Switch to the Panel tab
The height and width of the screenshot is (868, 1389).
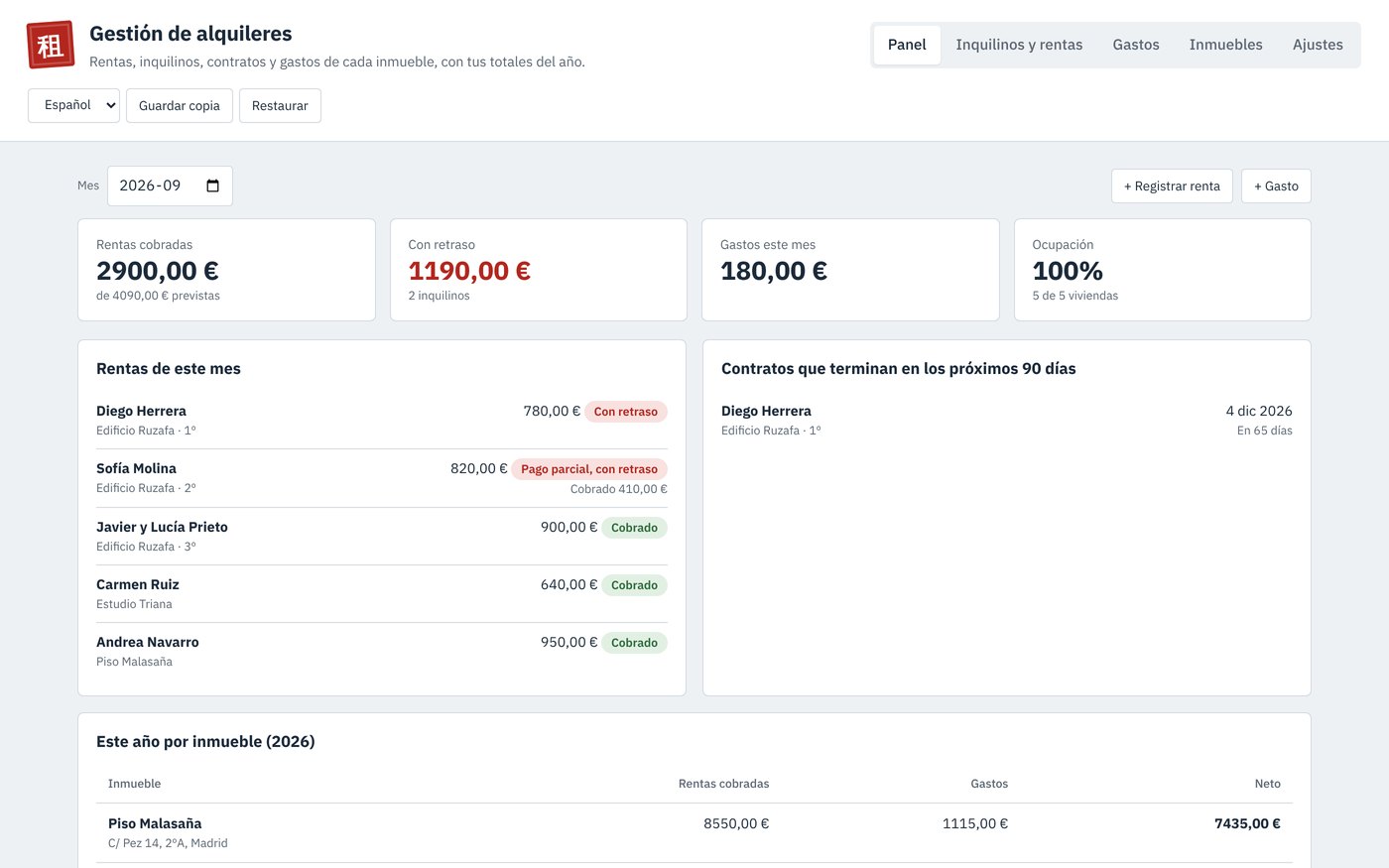pyautogui.click(x=907, y=45)
